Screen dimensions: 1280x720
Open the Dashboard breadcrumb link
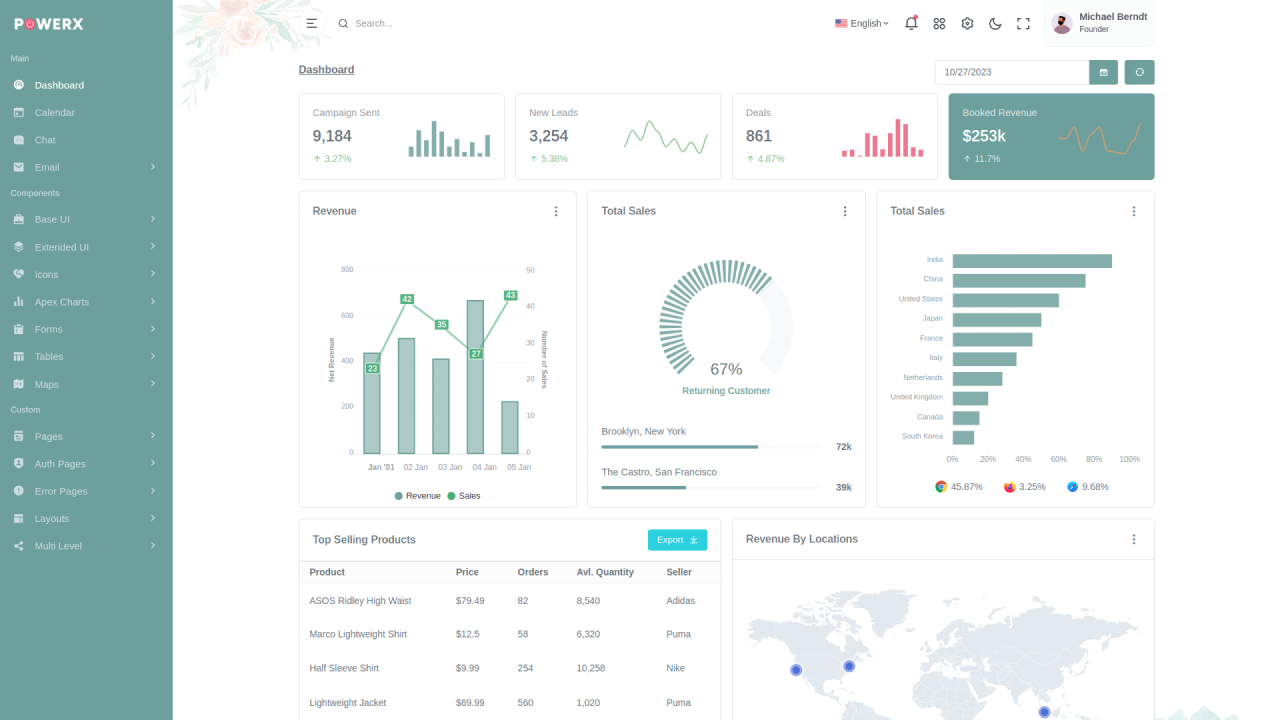coord(326,69)
